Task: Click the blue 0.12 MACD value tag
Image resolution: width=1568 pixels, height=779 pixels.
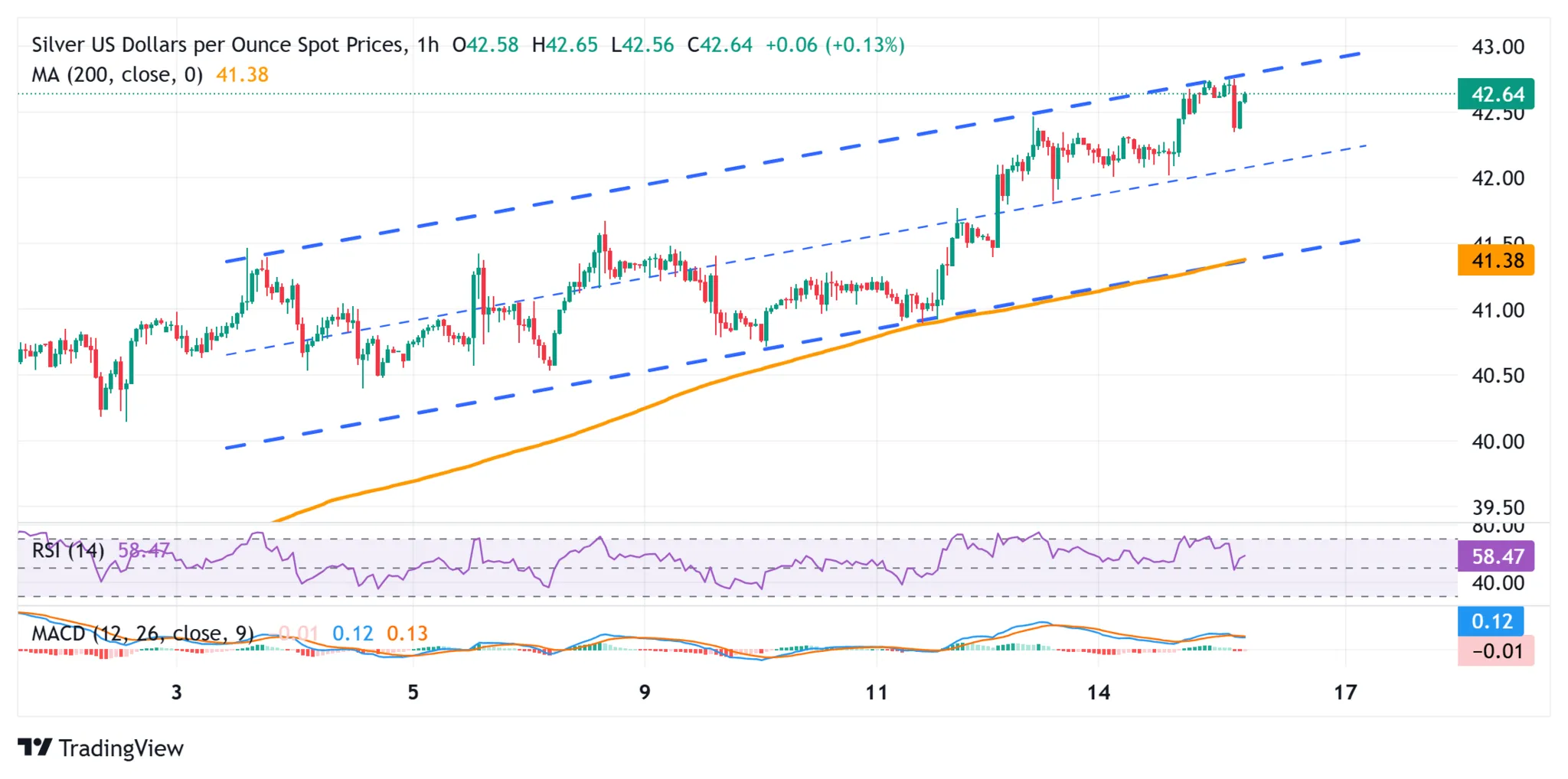Action: (x=1493, y=622)
